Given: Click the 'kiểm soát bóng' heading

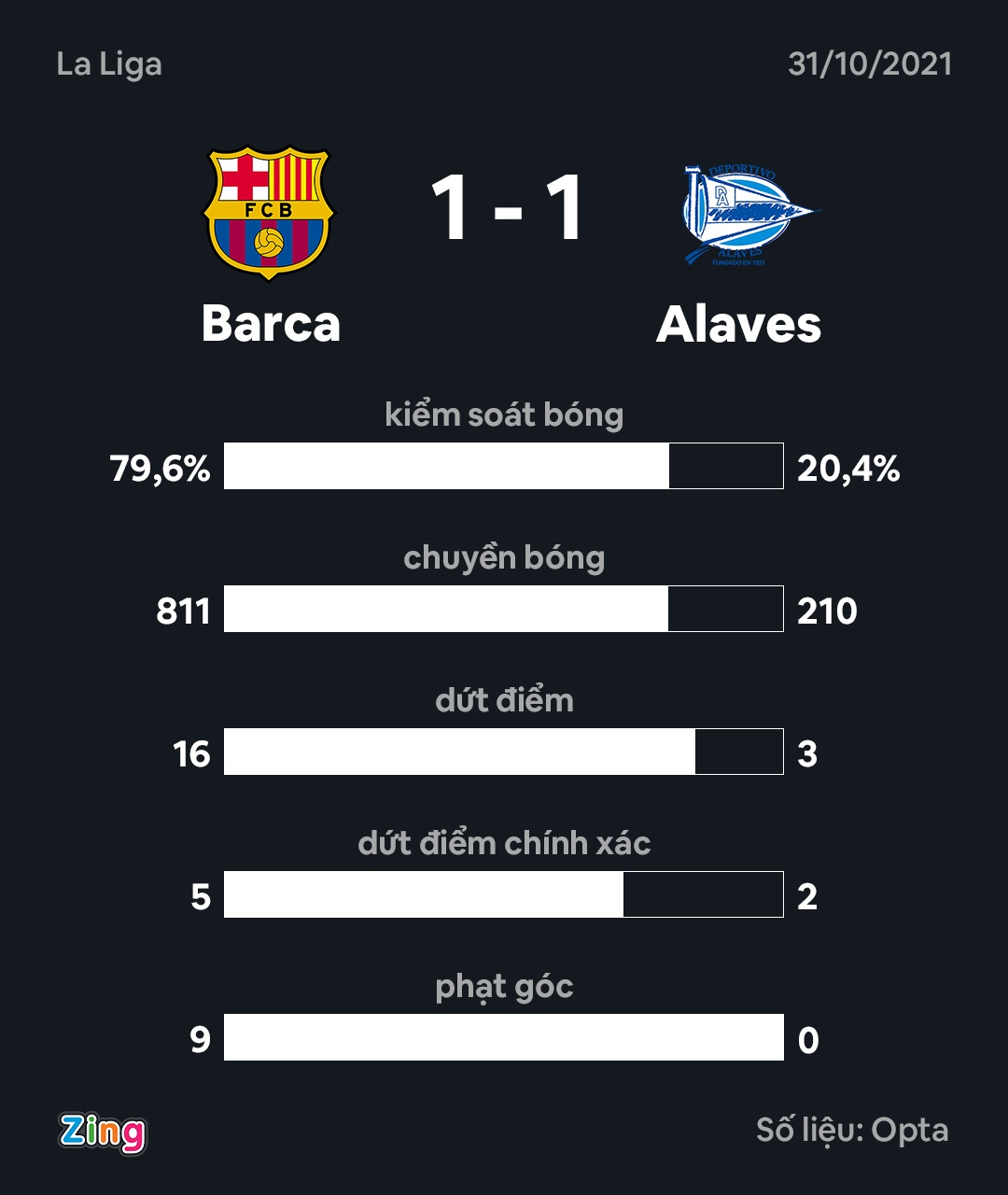Looking at the screenshot, I should click(504, 415).
